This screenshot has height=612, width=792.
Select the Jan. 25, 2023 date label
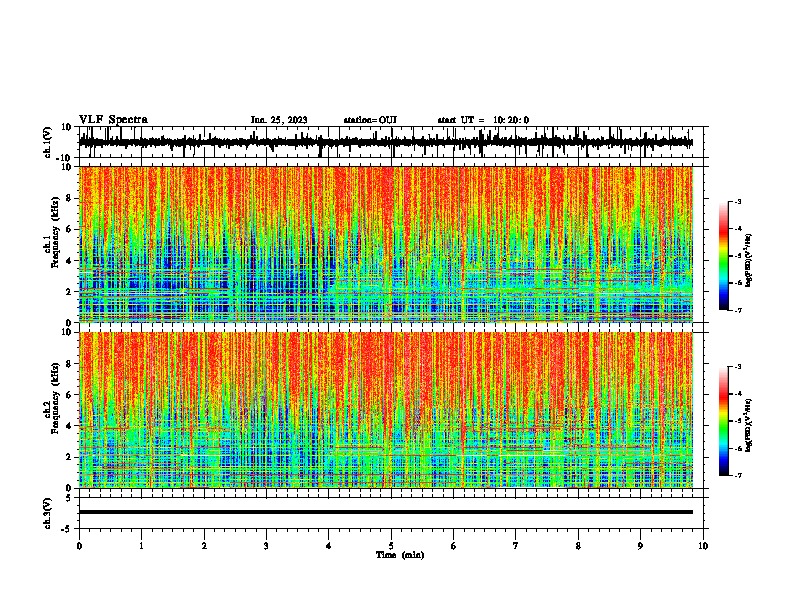pos(279,120)
